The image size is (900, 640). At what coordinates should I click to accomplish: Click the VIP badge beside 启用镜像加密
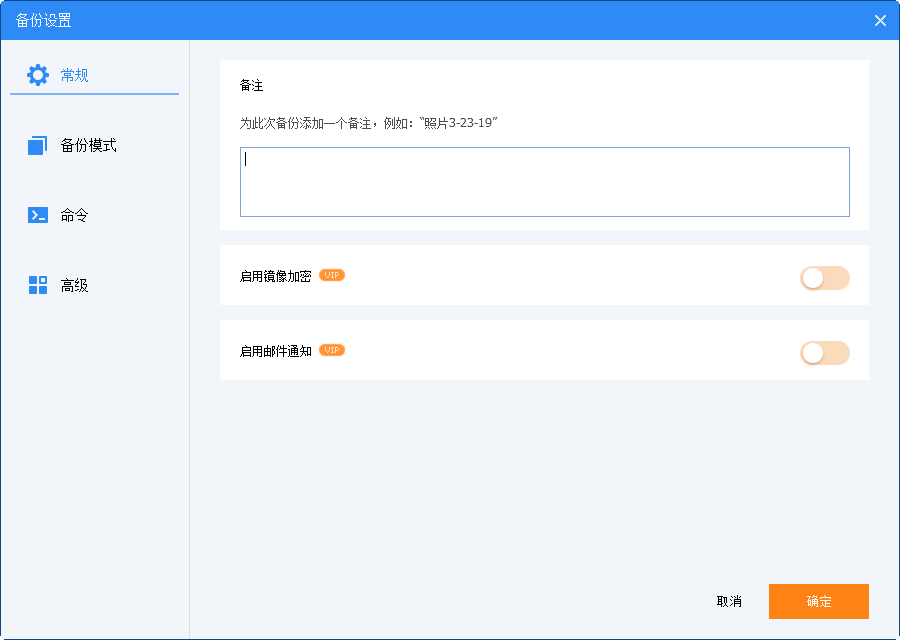(332, 275)
